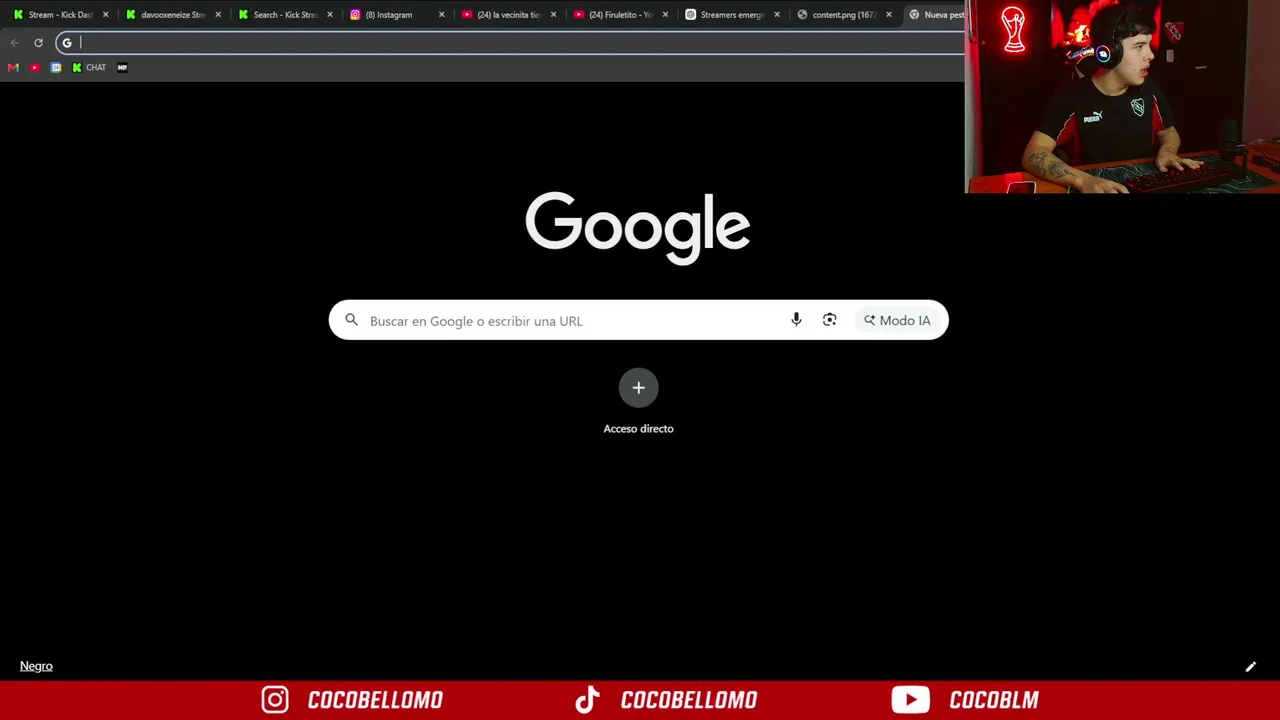
Task: Add a shortcut with the plus button
Action: (x=638, y=388)
